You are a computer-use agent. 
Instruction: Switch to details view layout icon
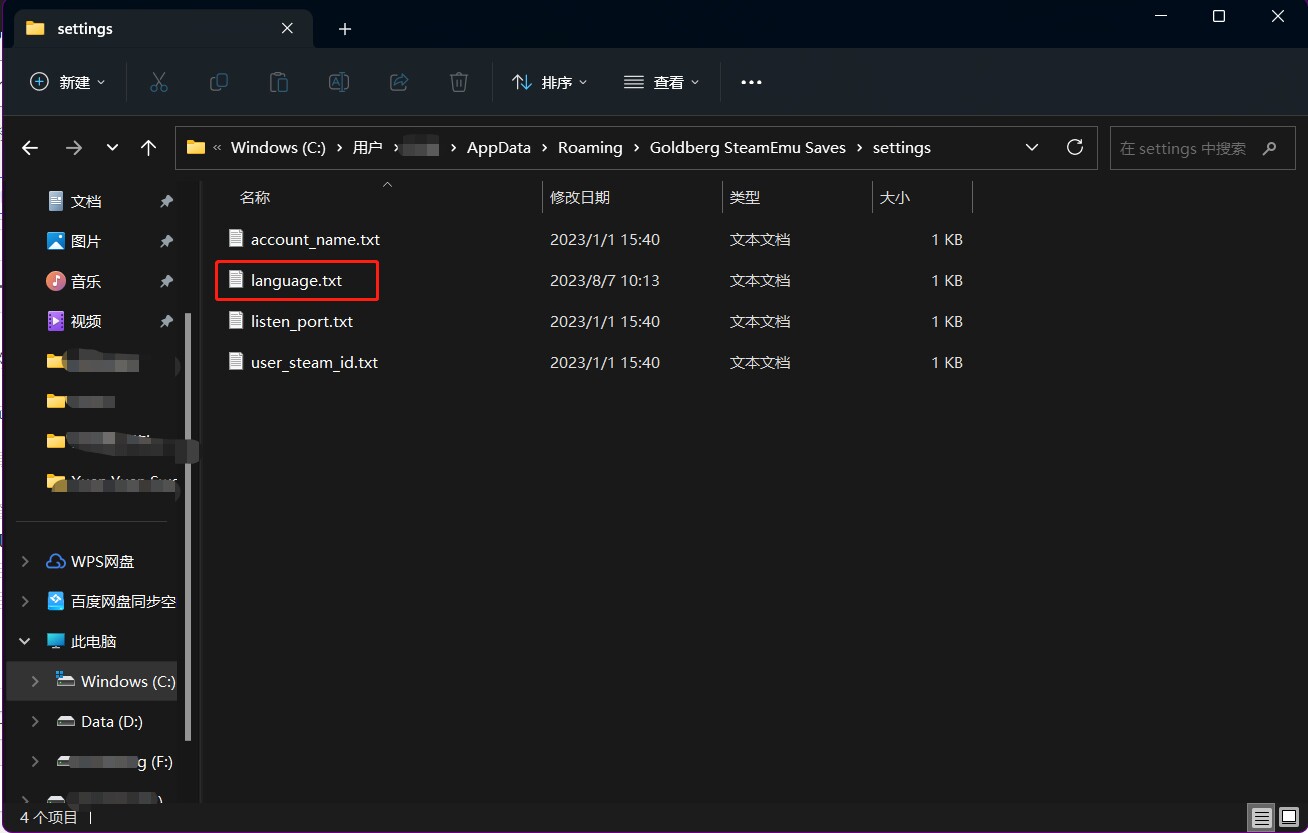(x=1262, y=818)
